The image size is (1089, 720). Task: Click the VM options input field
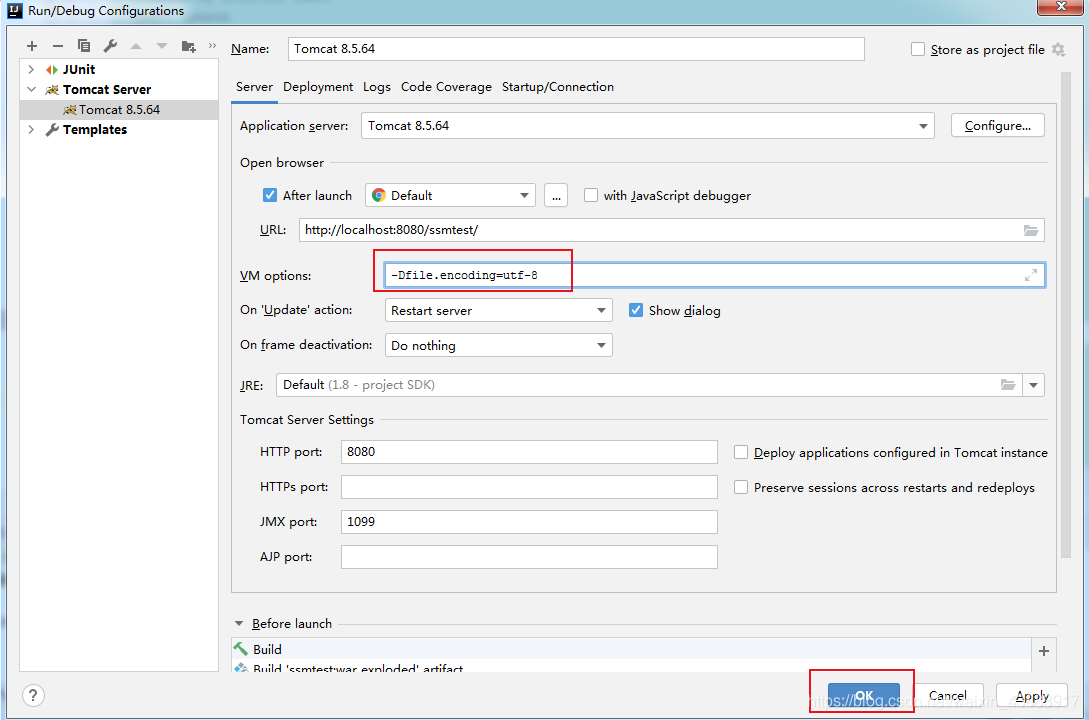[x=715, y=275]
